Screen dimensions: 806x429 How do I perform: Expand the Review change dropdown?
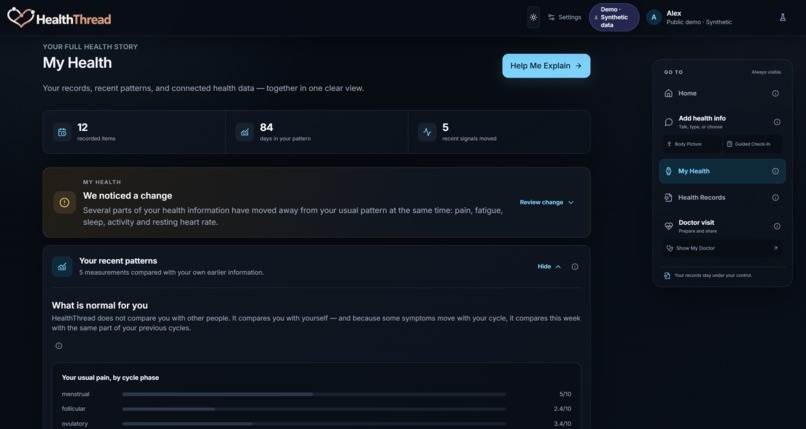(x=546, y=202)
